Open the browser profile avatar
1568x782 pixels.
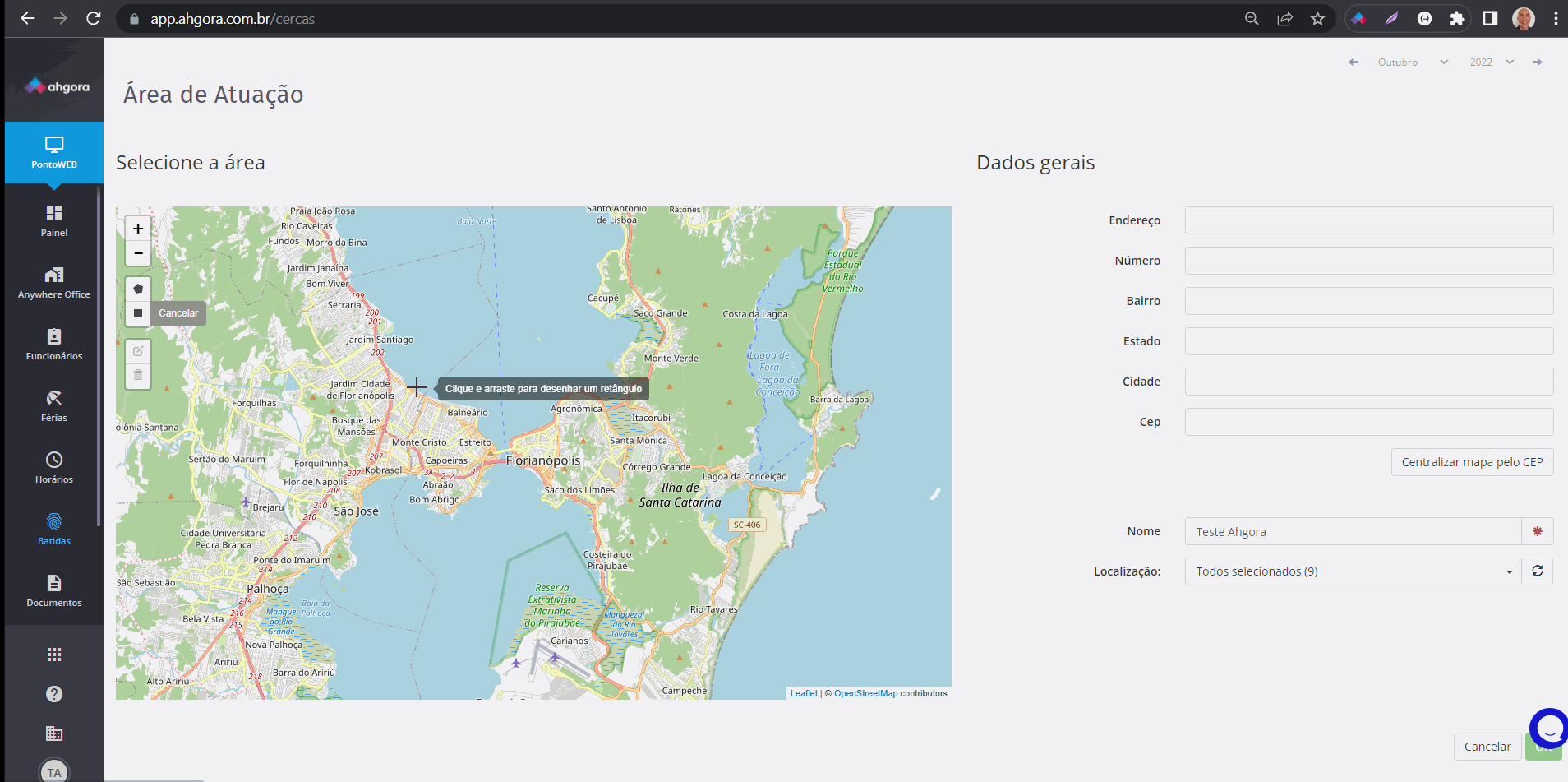click(1524, 18)
